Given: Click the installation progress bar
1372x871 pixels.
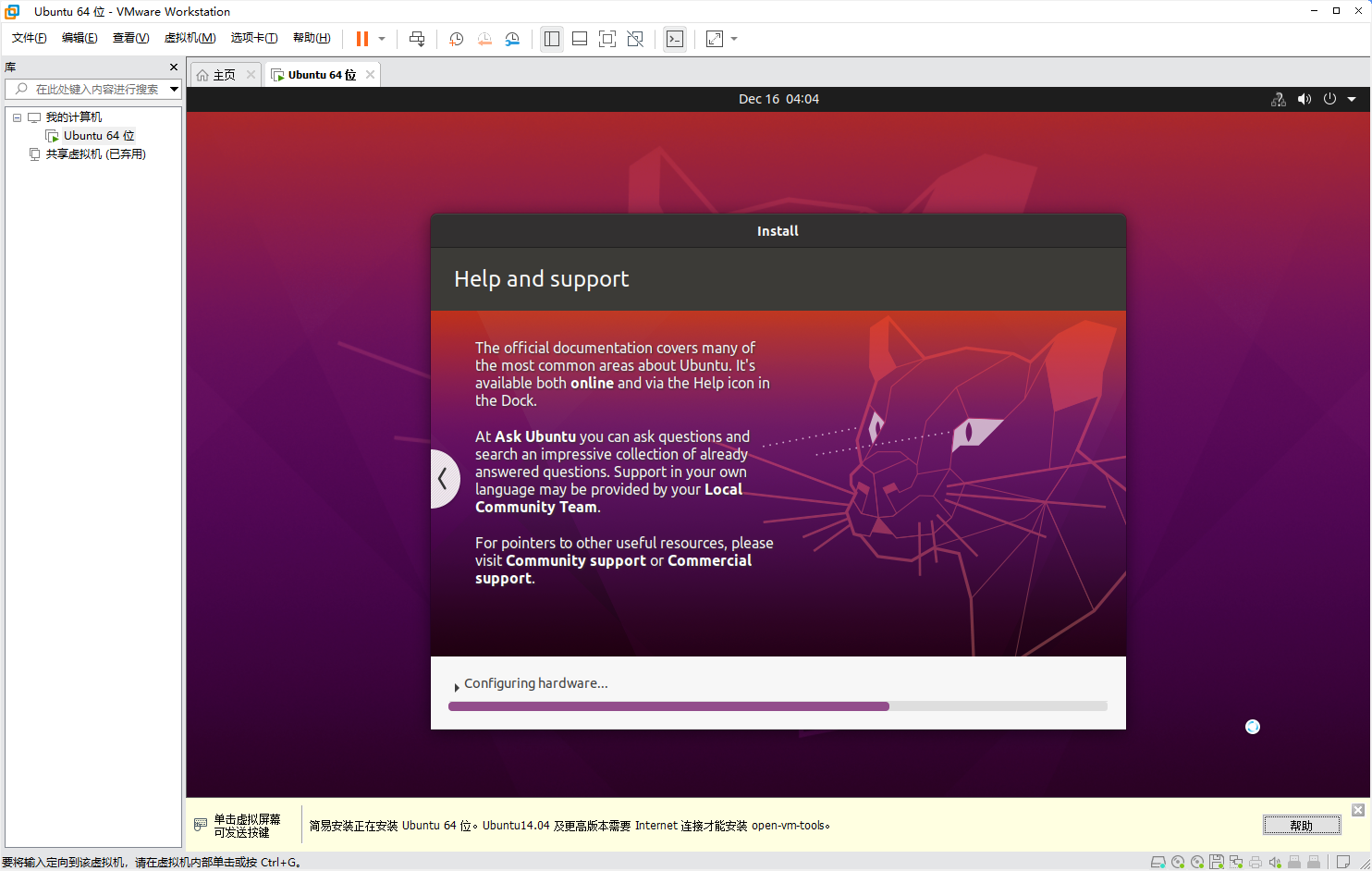Looking at the screenshot, I should (x=778, y=706).
